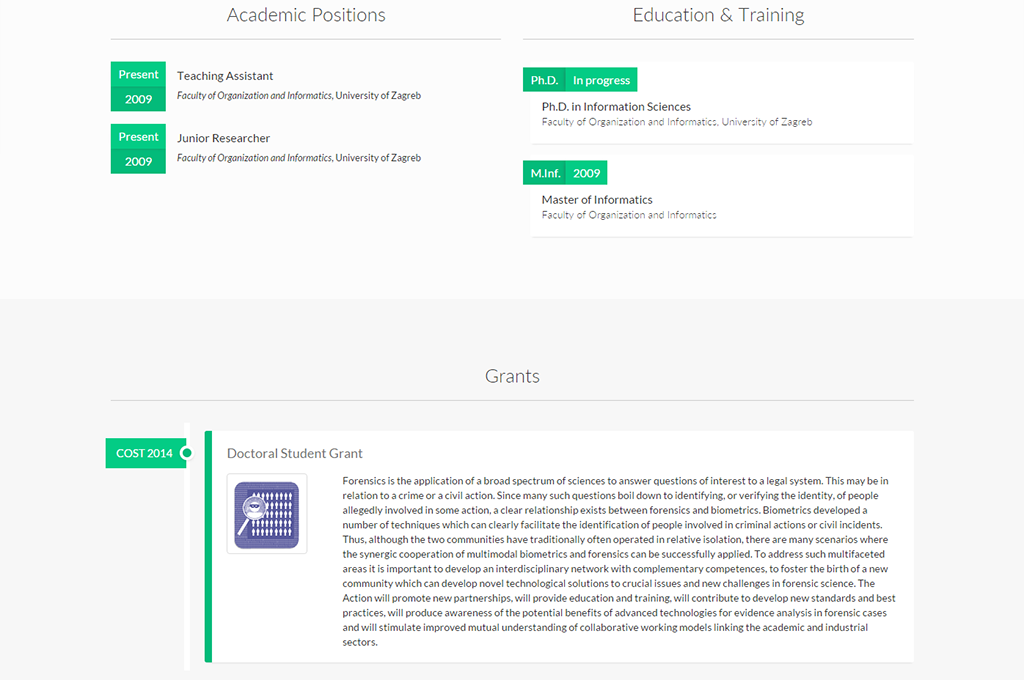Click the 2009 badge beside Junior Researcher
The image size is (1024, 680).
[138, 161]
